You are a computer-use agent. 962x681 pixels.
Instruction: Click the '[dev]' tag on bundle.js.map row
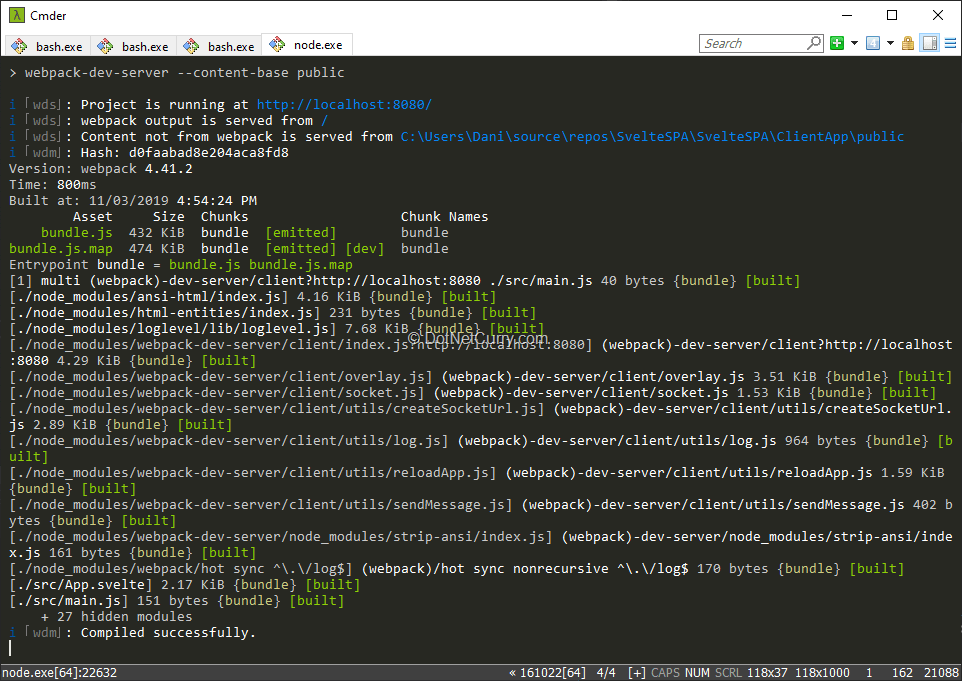pyautogui.click(x=364, y=248)
